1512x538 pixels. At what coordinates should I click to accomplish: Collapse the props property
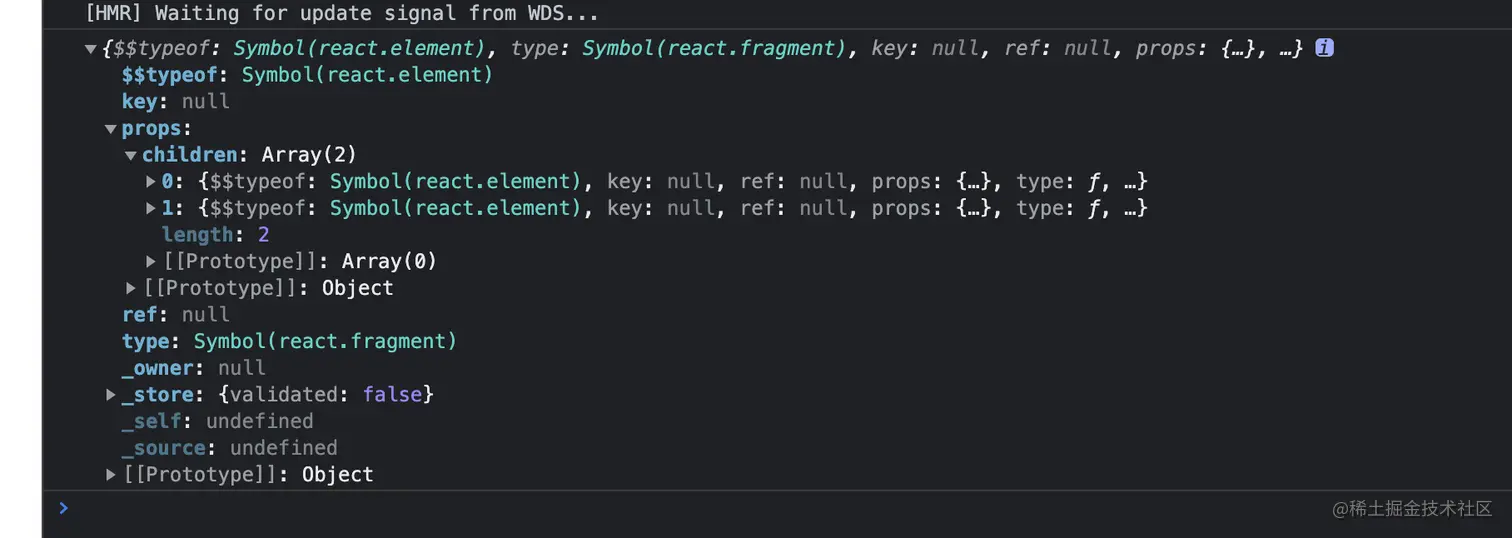click(111, 129)
